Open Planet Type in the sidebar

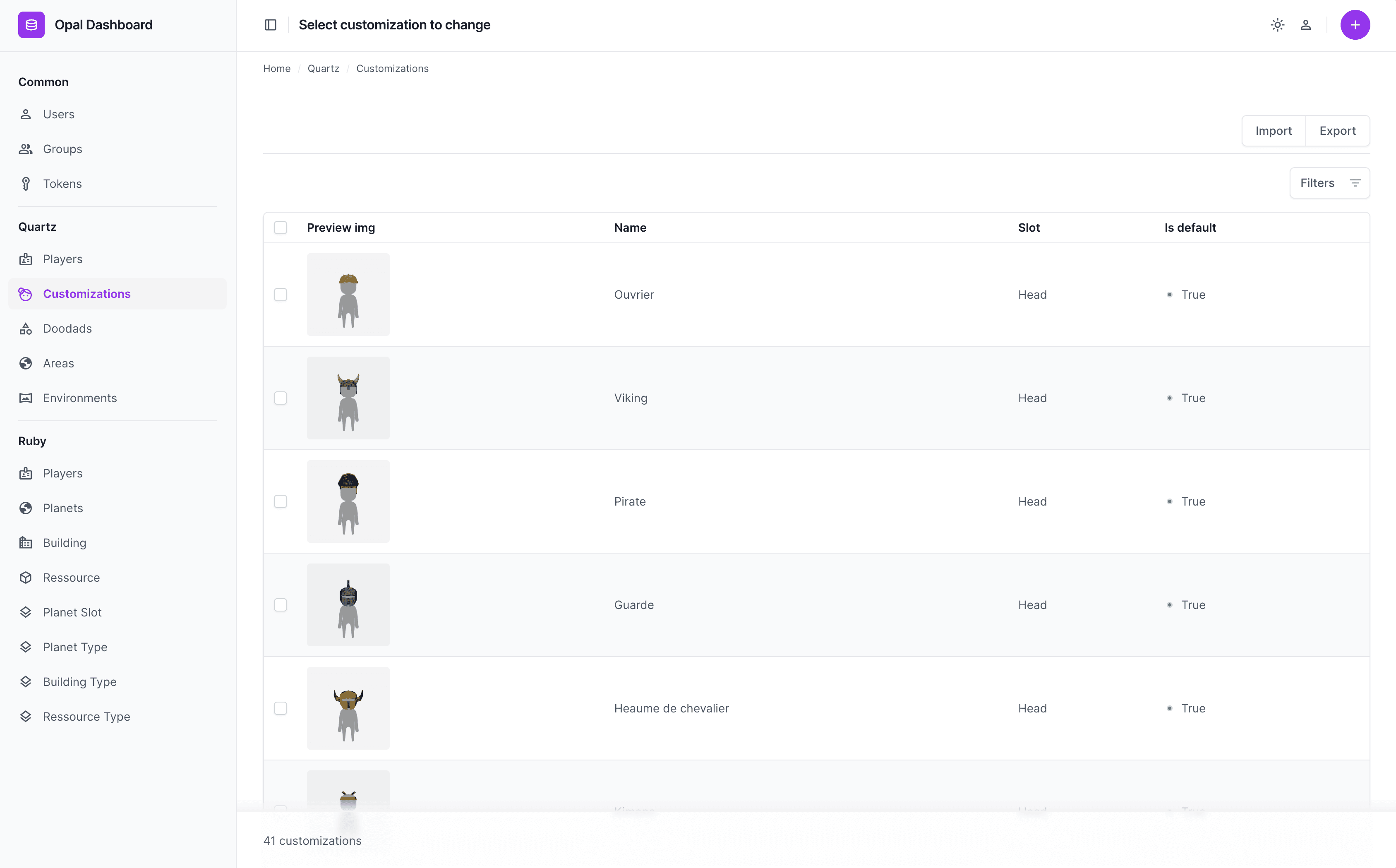(75, 647)
